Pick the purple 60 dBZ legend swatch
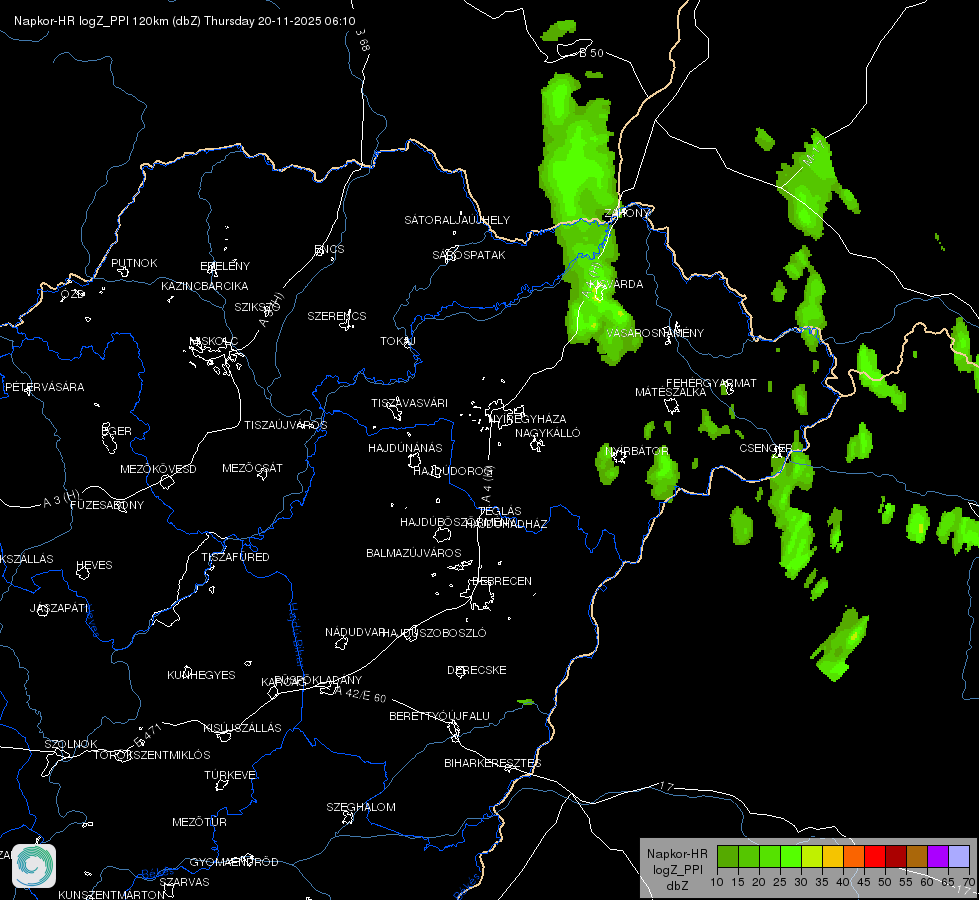 point(938,857)
